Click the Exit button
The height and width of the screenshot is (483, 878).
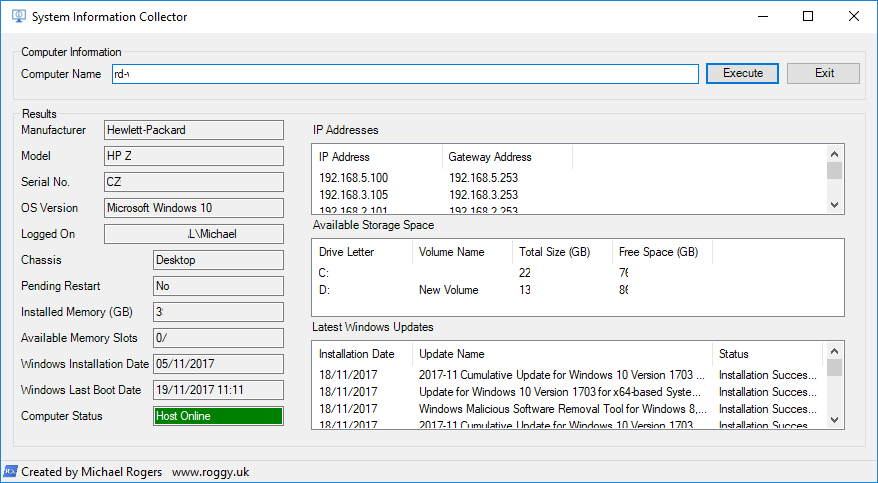pos(823,73)
